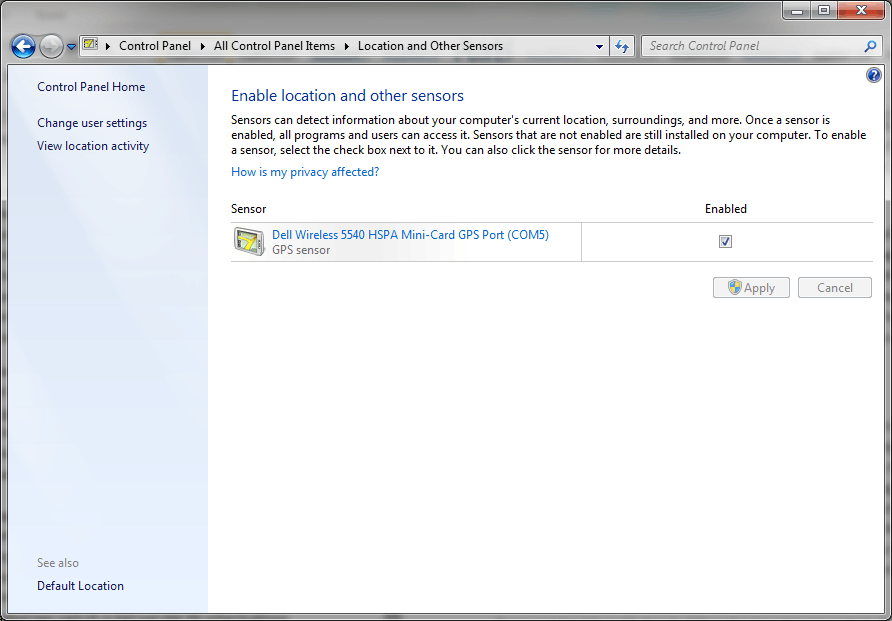Expand the arrow after Control Panel breadcrumb
The image size is (892, 621).
tap(203, 47)
